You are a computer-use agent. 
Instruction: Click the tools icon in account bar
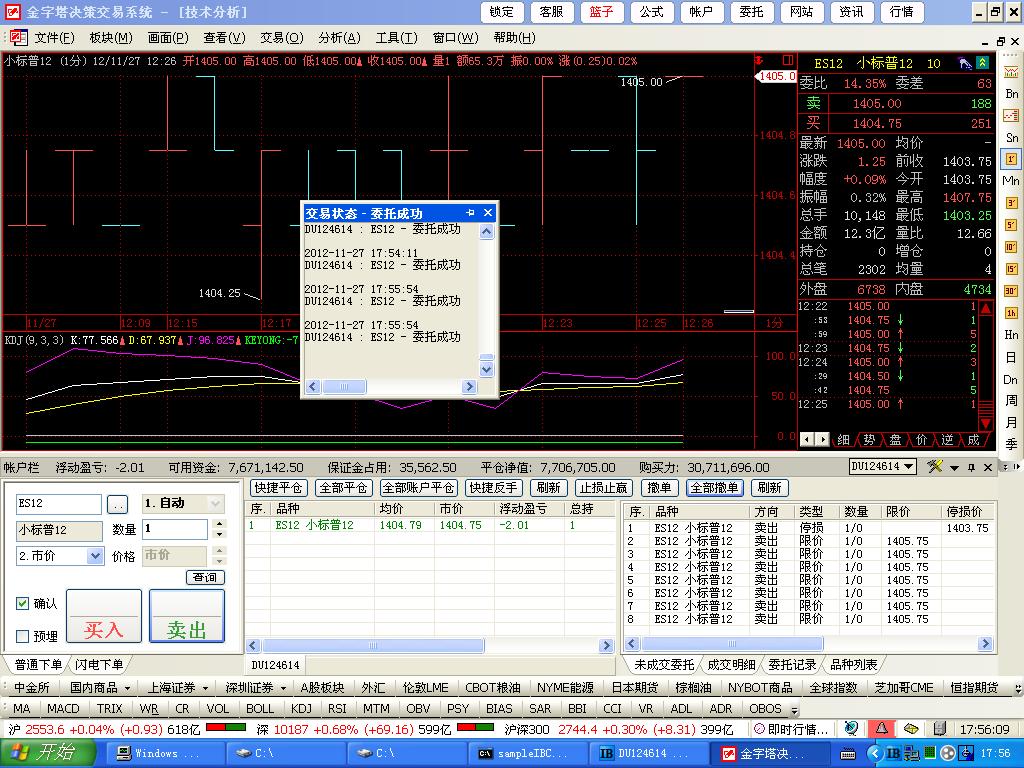[x=935, y=467]
